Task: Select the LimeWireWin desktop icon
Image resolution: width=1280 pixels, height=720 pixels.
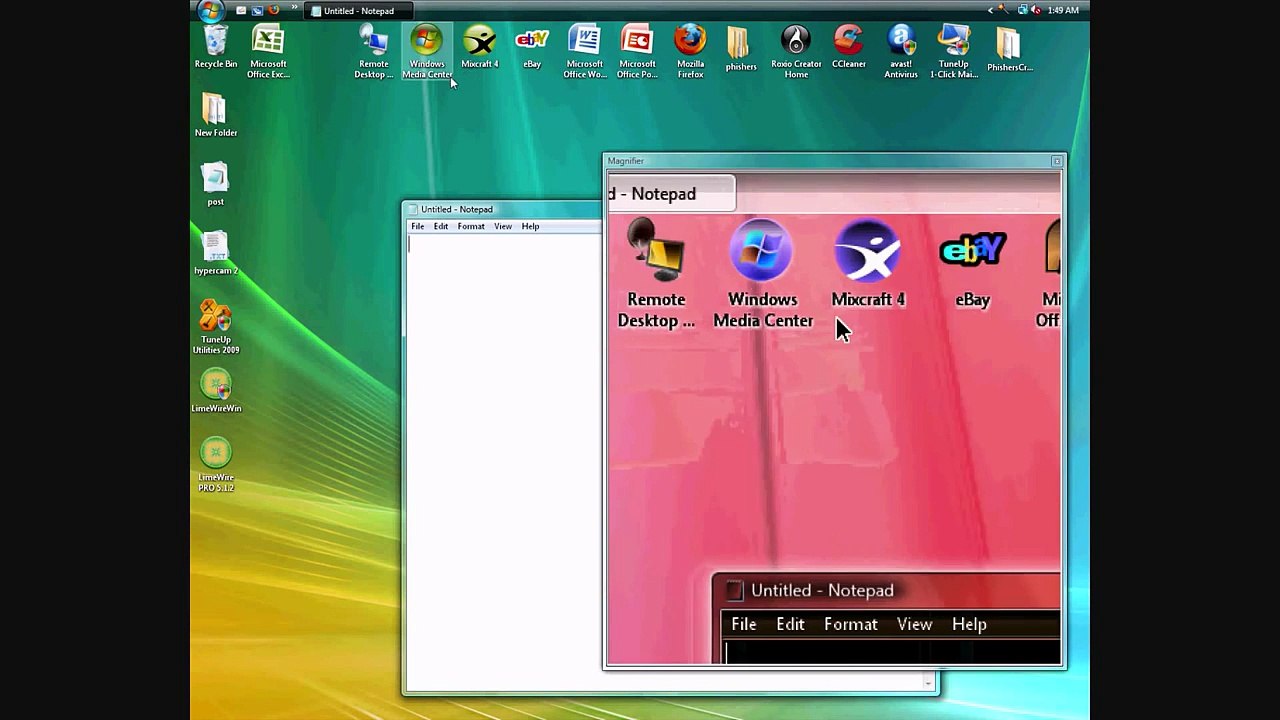Action: click(x=216, y=391)
